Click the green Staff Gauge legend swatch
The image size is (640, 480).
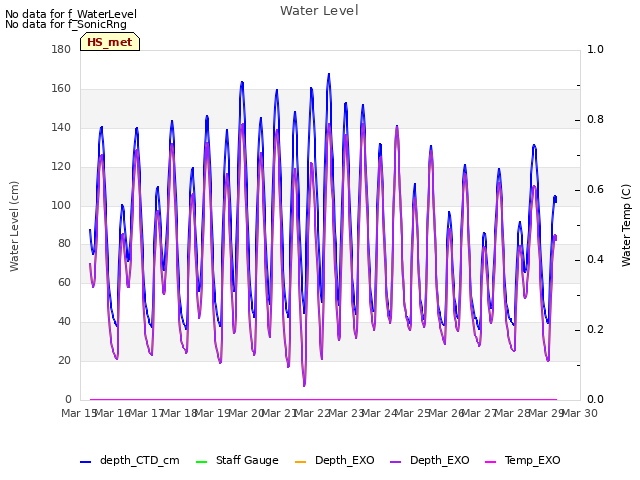pyautogui.click(x=202, y=462)
